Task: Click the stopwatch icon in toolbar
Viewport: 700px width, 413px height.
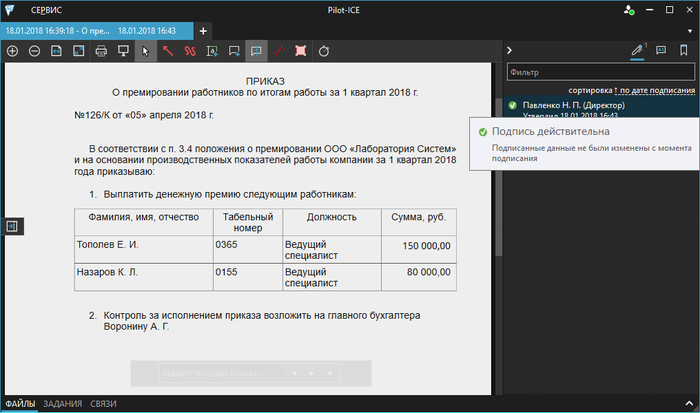Action: click(x=324, y=50)
